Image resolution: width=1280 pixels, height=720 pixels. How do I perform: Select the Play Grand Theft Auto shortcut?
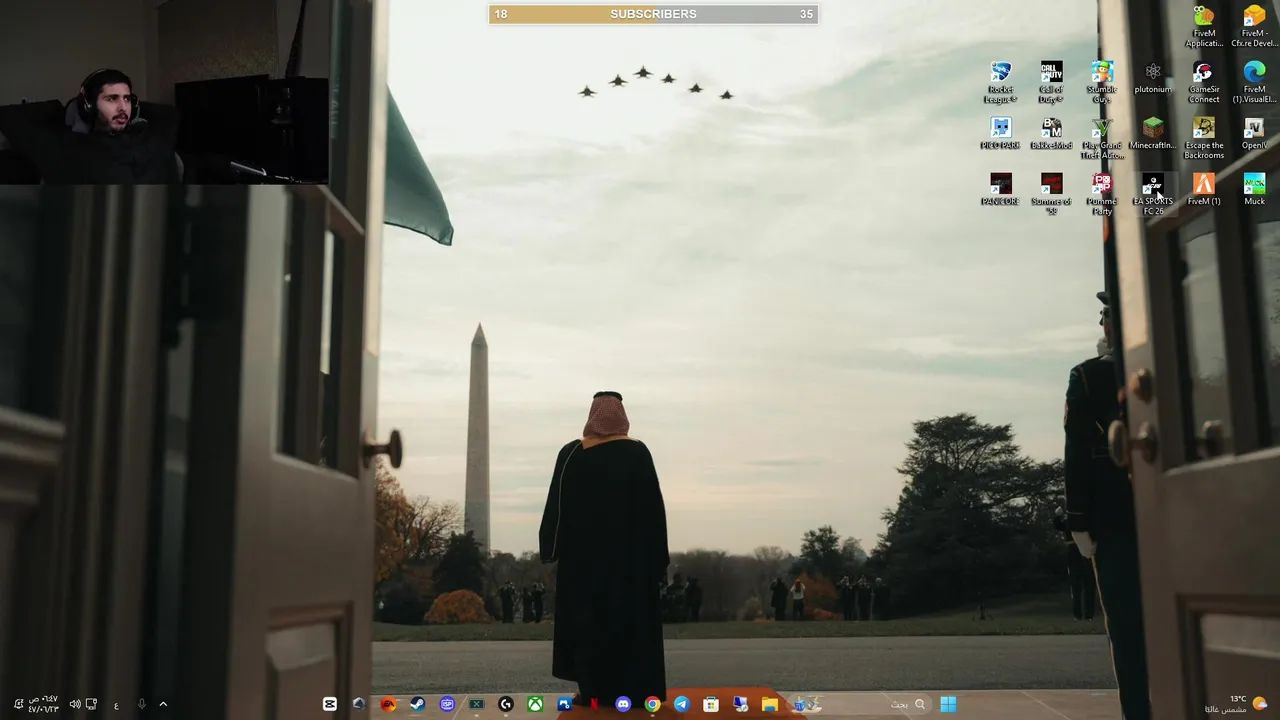point(1102,138)
